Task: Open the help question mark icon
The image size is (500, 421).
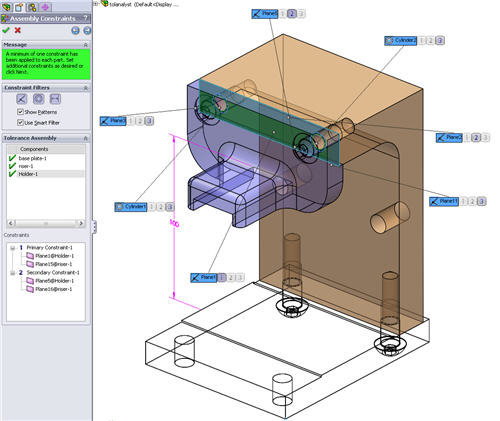Action: (x=86, y=18)
